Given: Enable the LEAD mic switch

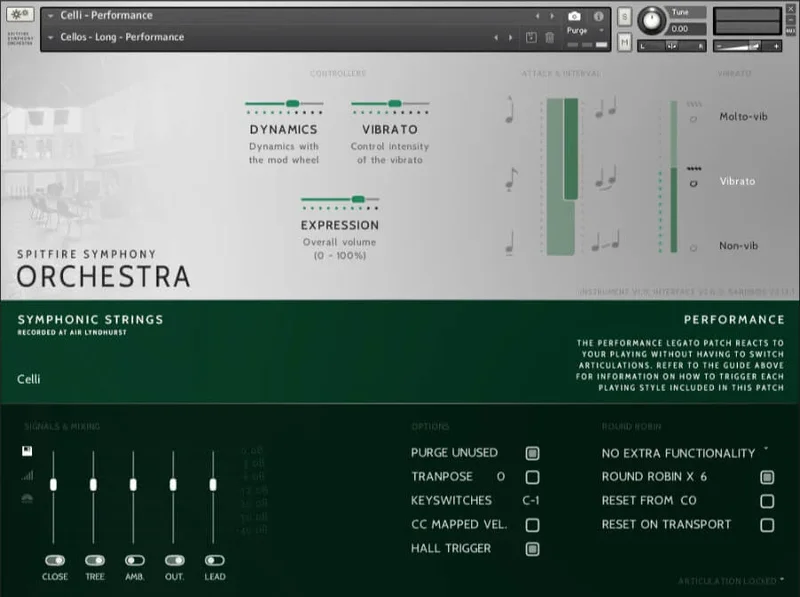Looking at the screenshot, I should point(215,560).
